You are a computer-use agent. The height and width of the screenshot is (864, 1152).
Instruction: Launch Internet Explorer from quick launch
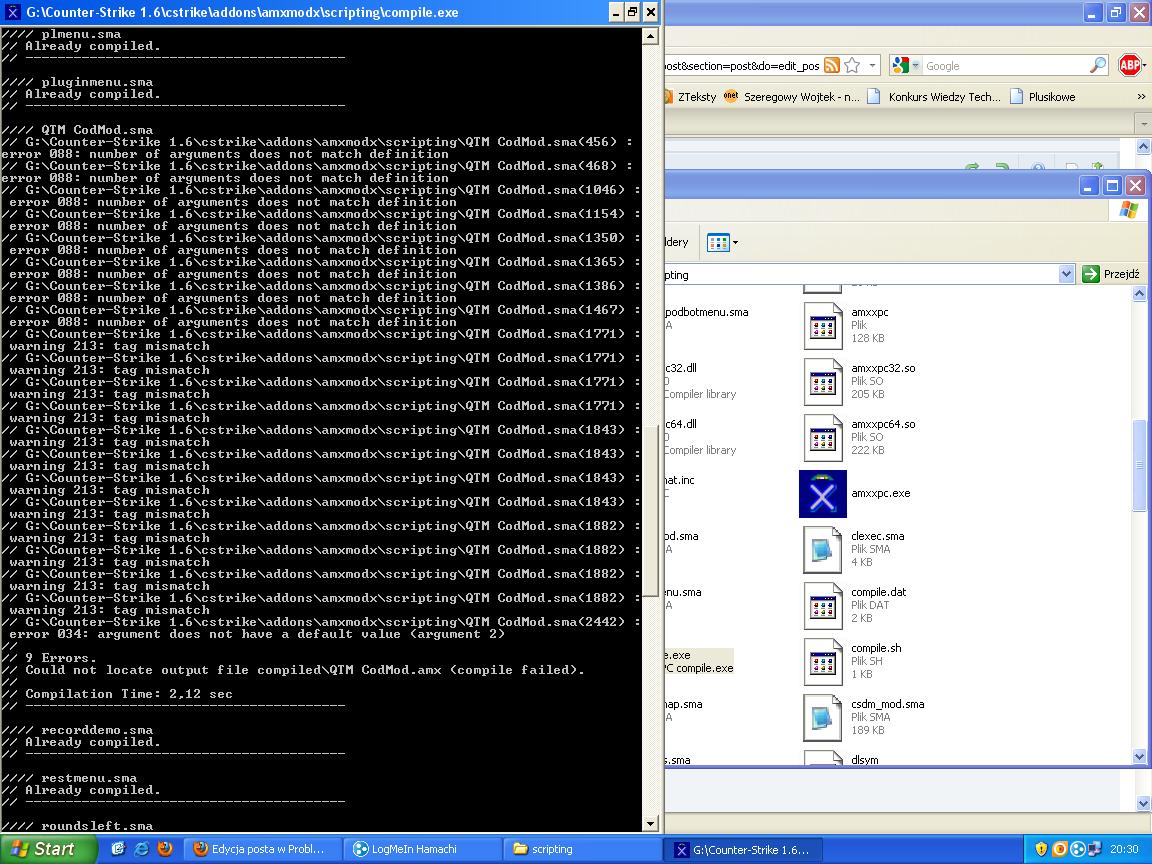coord(141,849)
